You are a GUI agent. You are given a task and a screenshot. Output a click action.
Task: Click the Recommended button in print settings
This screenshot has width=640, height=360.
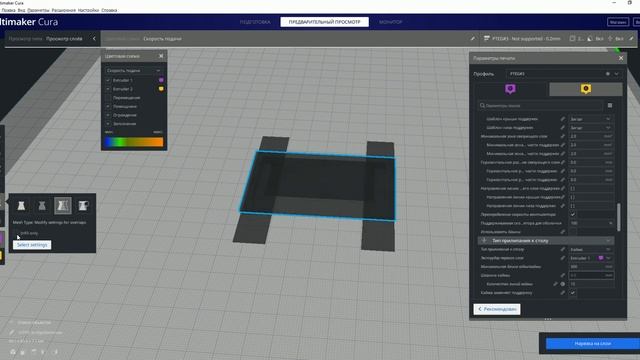497,309
